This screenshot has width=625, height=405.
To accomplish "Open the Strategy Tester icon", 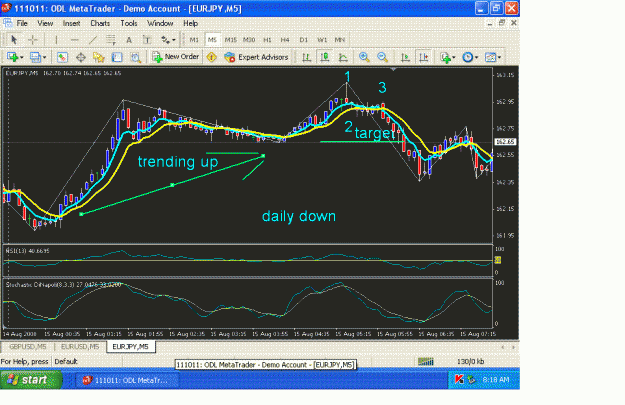I will (x=136, y=57).
